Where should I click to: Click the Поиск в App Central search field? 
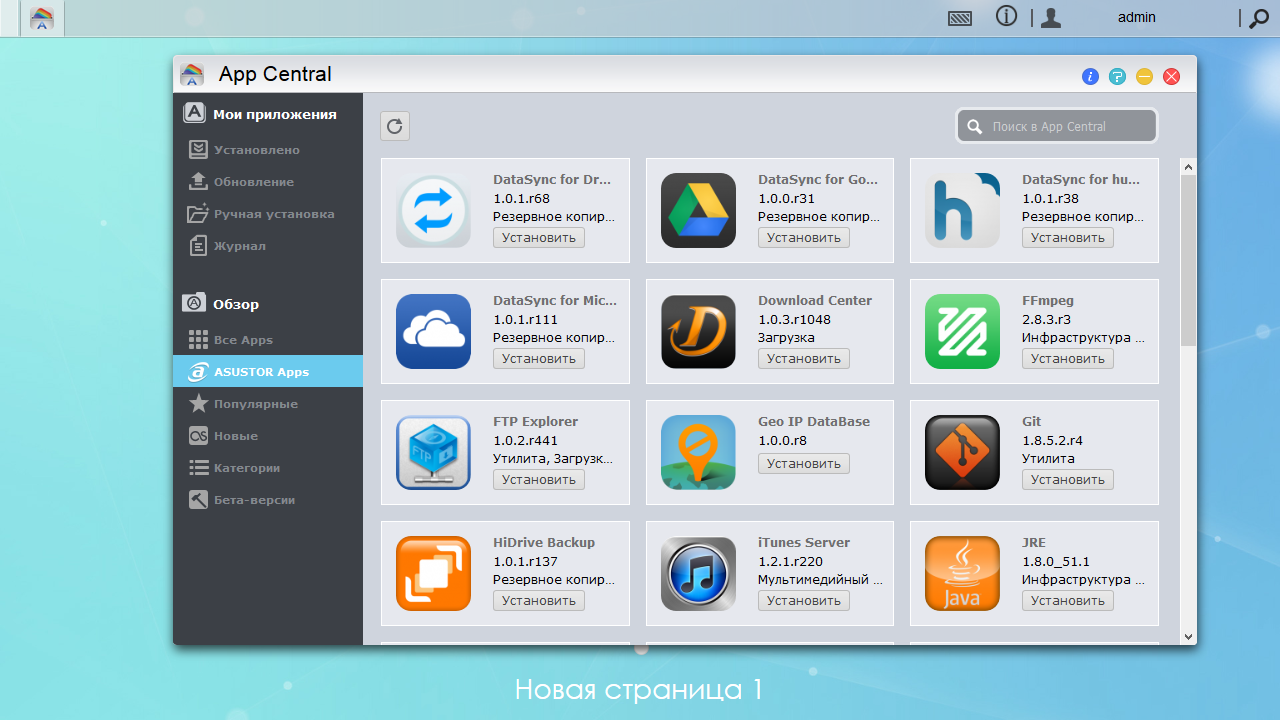point(1057,126)
